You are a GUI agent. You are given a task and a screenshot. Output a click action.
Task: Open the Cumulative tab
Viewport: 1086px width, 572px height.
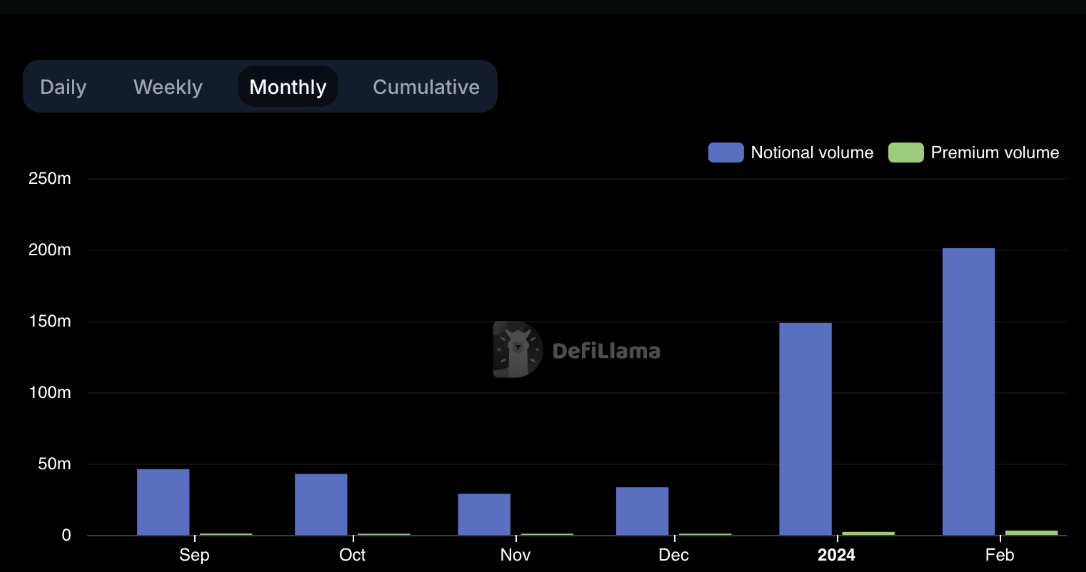tap(426, 87)
